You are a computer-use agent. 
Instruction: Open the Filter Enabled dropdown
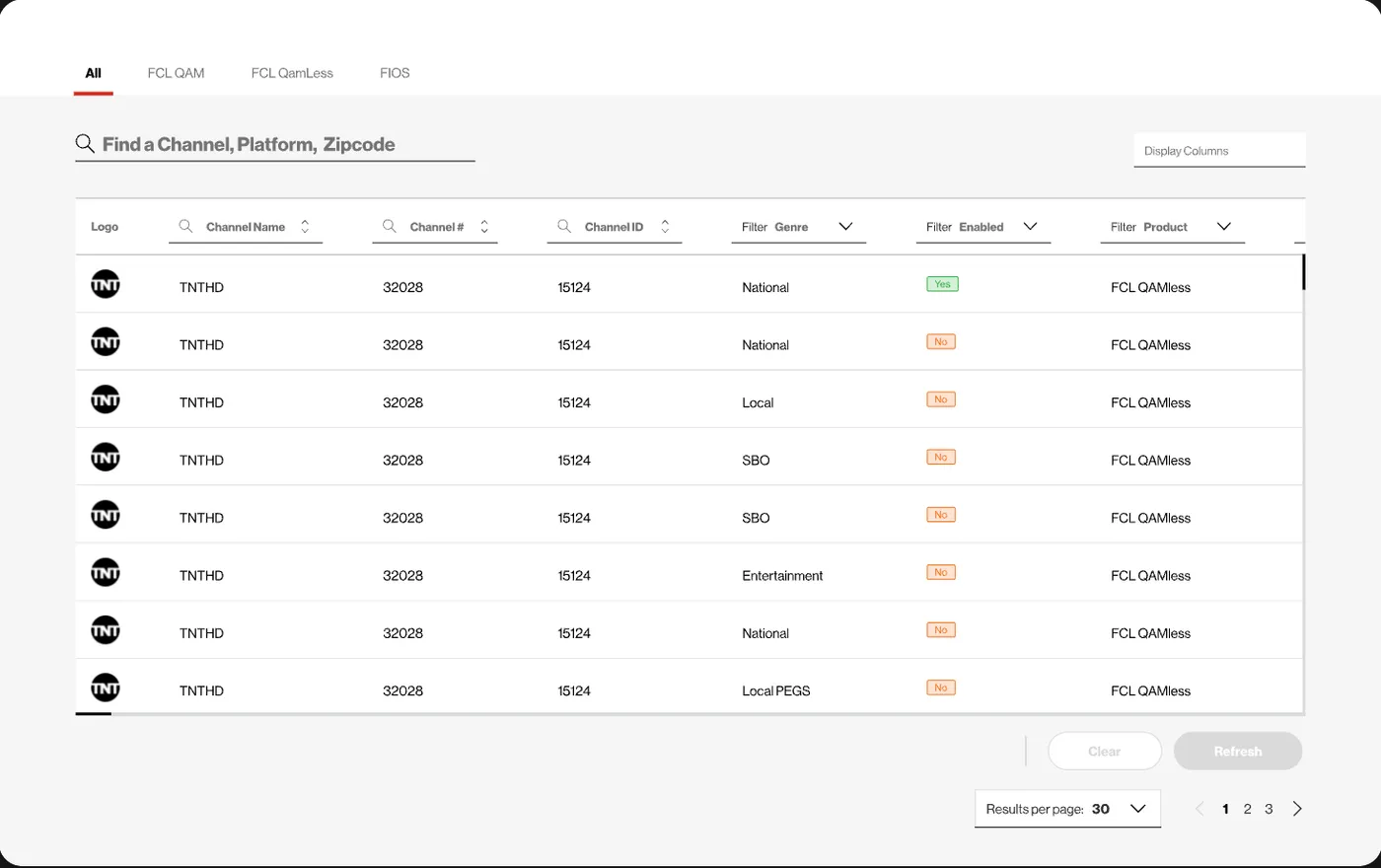point(983,227)
